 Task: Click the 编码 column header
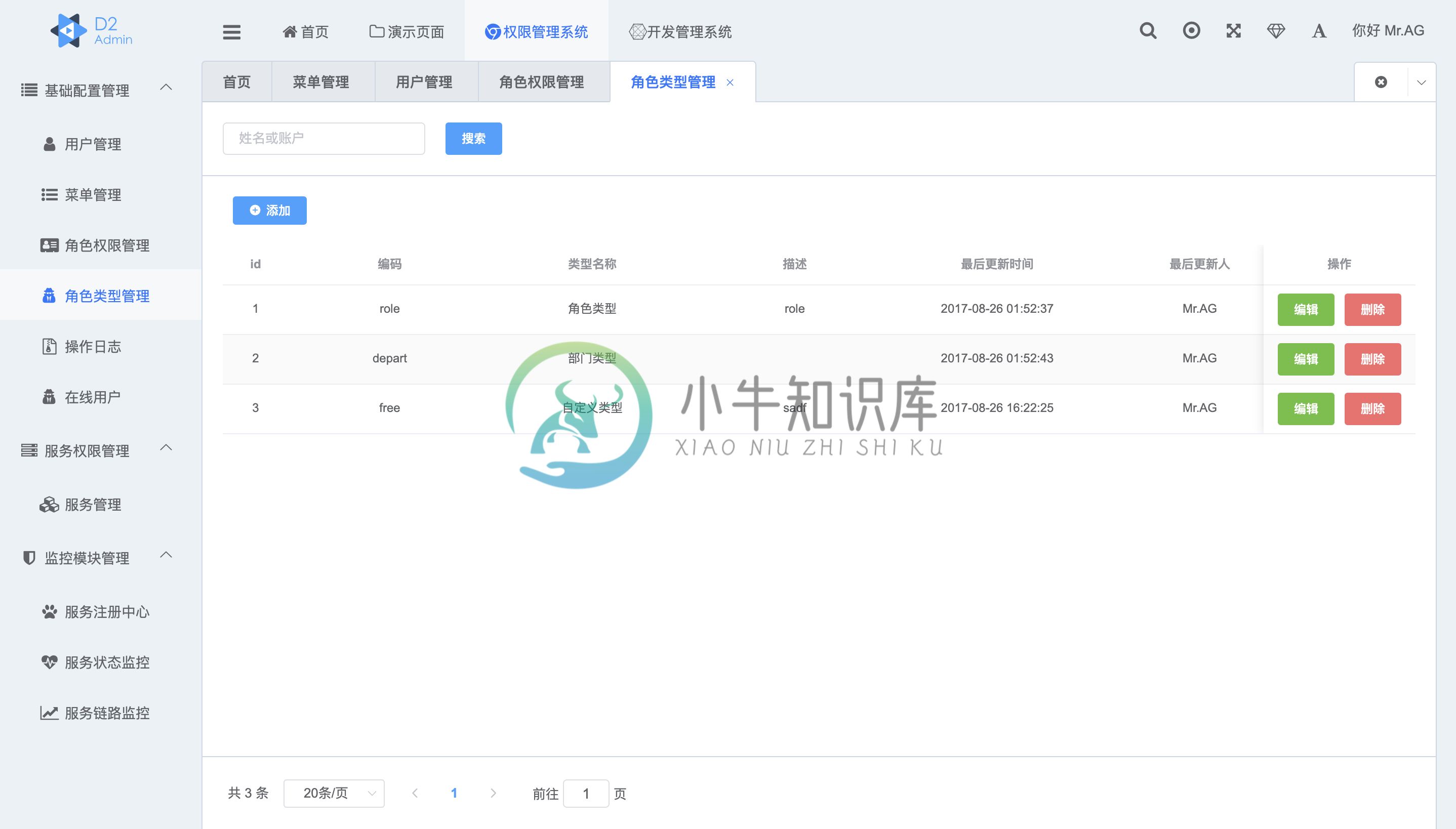coord(389,264)
